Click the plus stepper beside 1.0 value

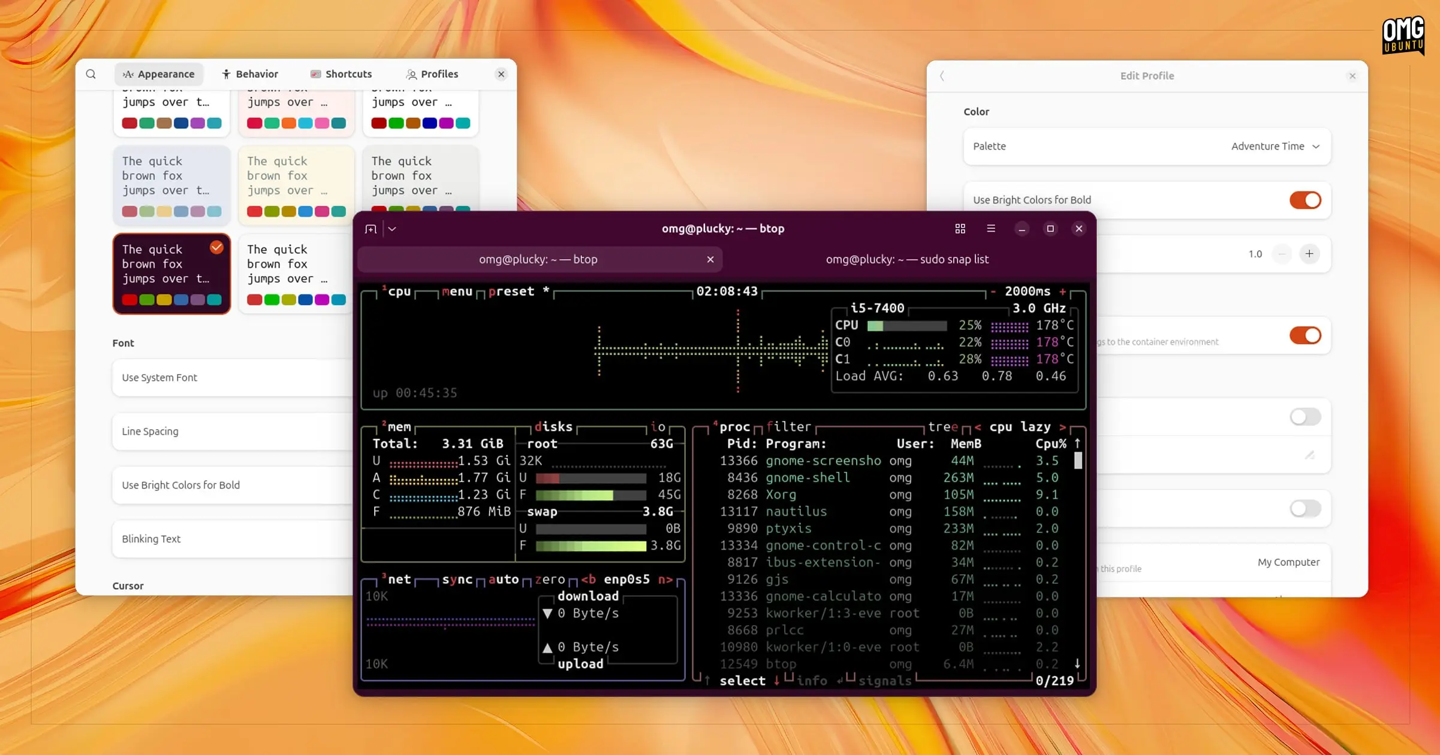pos(1309,254)
